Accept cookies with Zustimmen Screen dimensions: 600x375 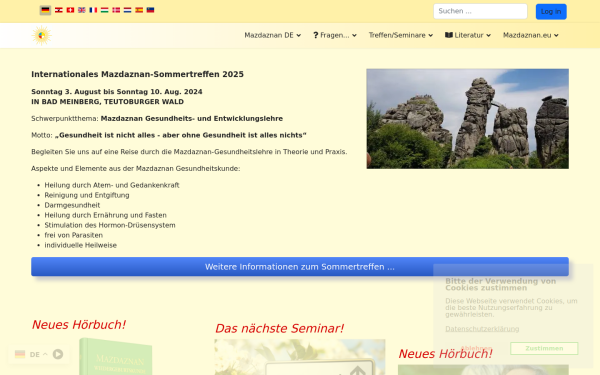point(544,348)
